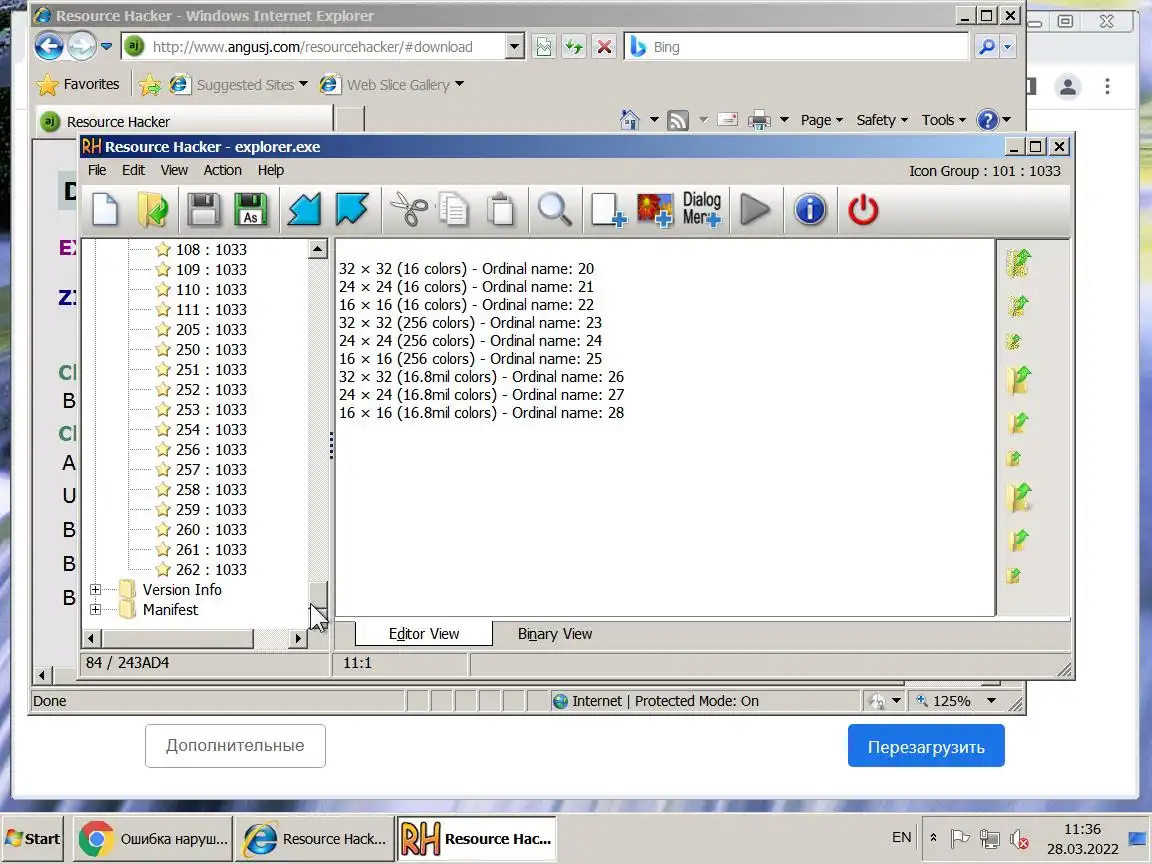Click the tree horizontal scrollbar right arrow

[298, 638]
